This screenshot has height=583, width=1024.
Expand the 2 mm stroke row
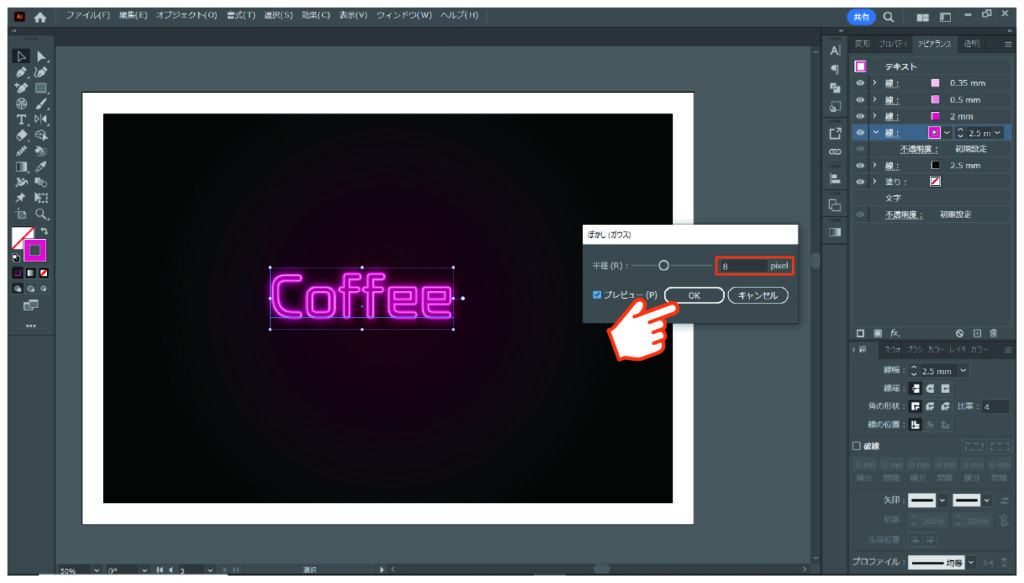pyautogui.click(x=875, y=116)
